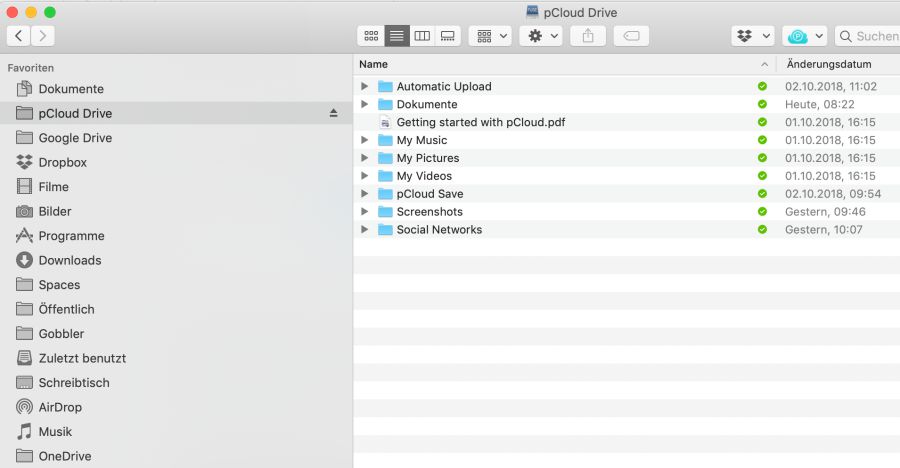Viewport: 900px width, 468px height.
Task: Switch to icon view
Action: coord(371,36)
